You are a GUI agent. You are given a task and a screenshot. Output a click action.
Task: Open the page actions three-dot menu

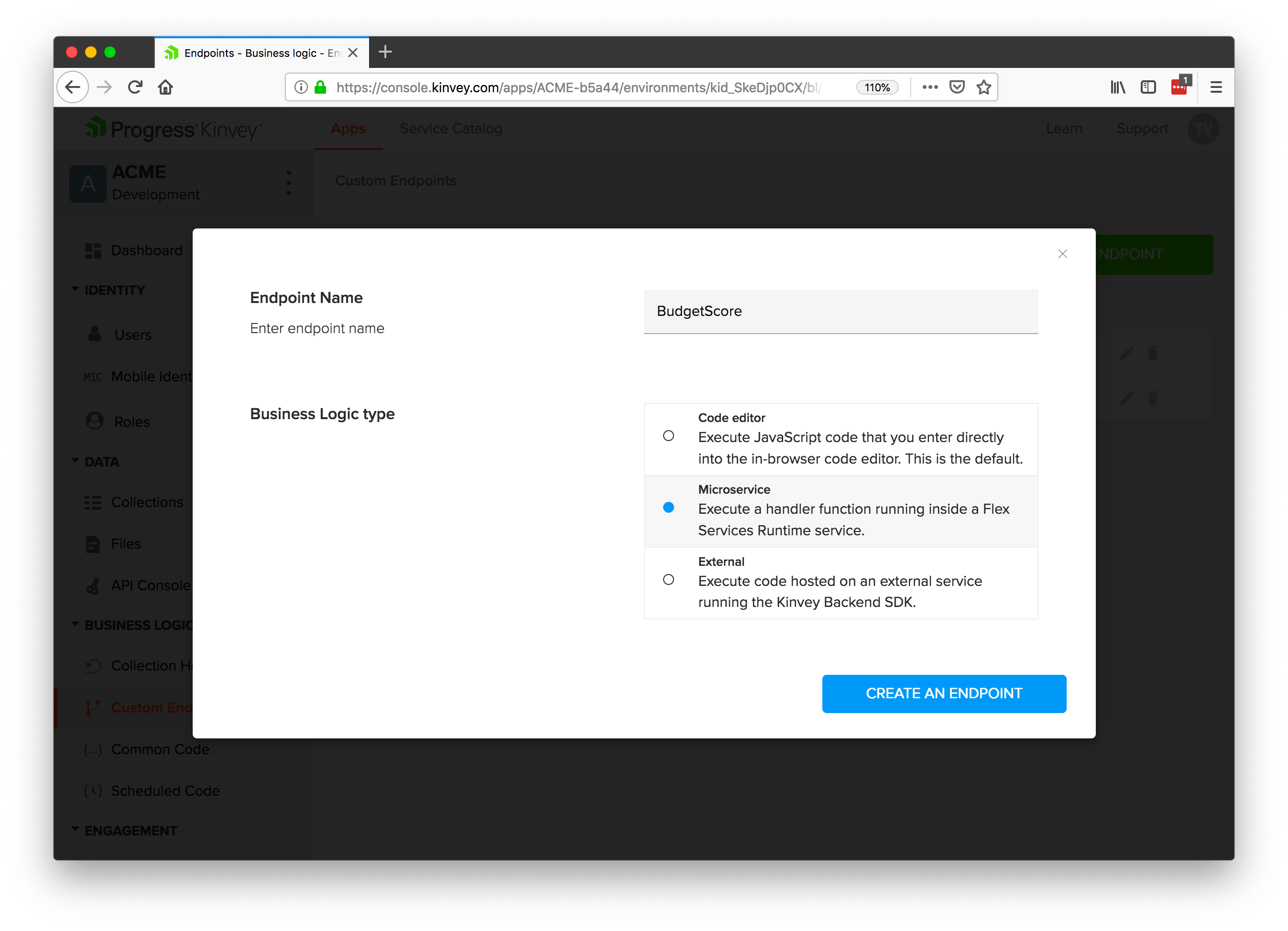[x=929, y=87]
